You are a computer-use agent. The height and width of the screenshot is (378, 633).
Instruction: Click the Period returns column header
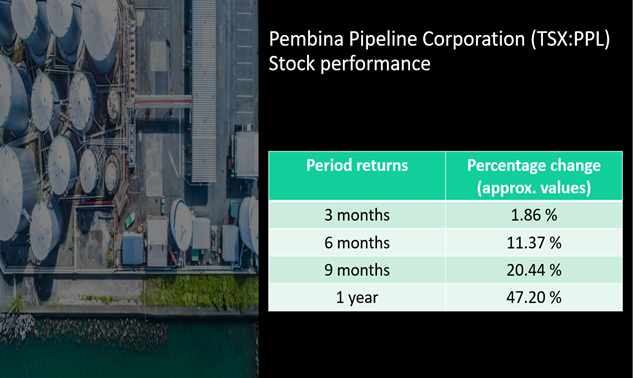pos(357,176)
